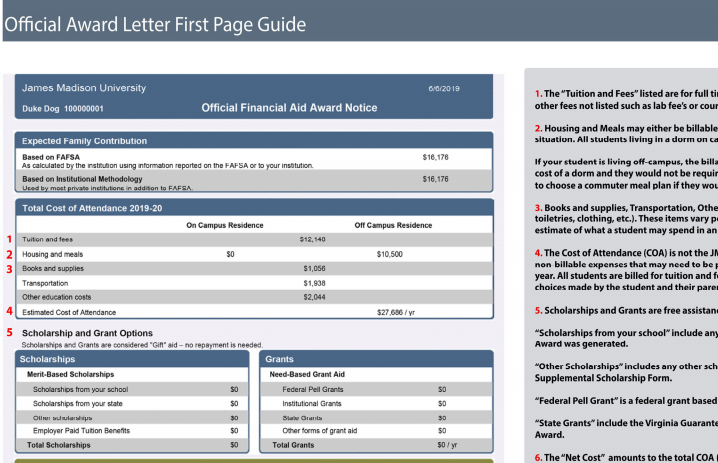Select 'Scholarships from your school' row
Screen dimensions: 718x463
tap(132, 389)
